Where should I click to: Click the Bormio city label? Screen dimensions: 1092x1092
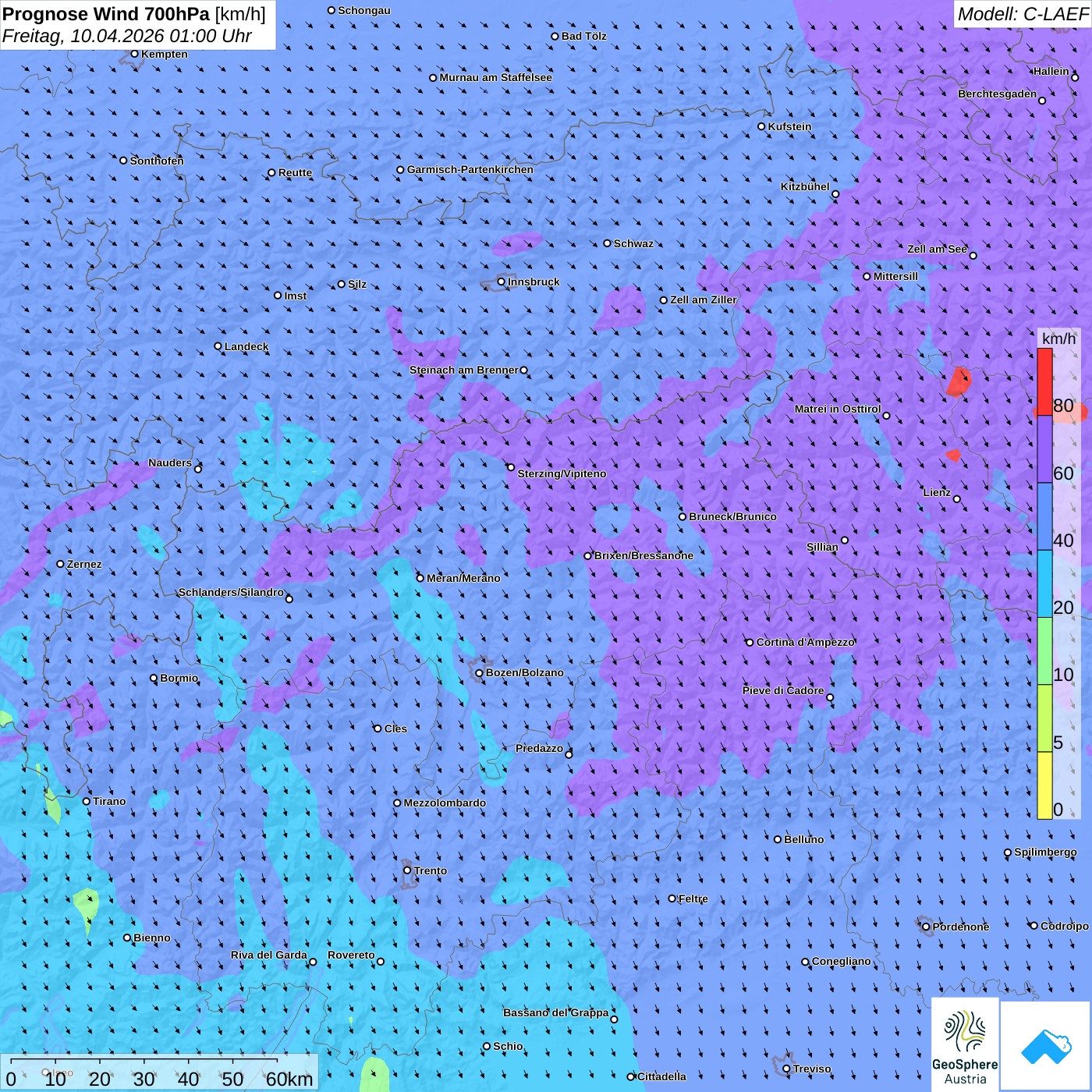click(179, 678)
